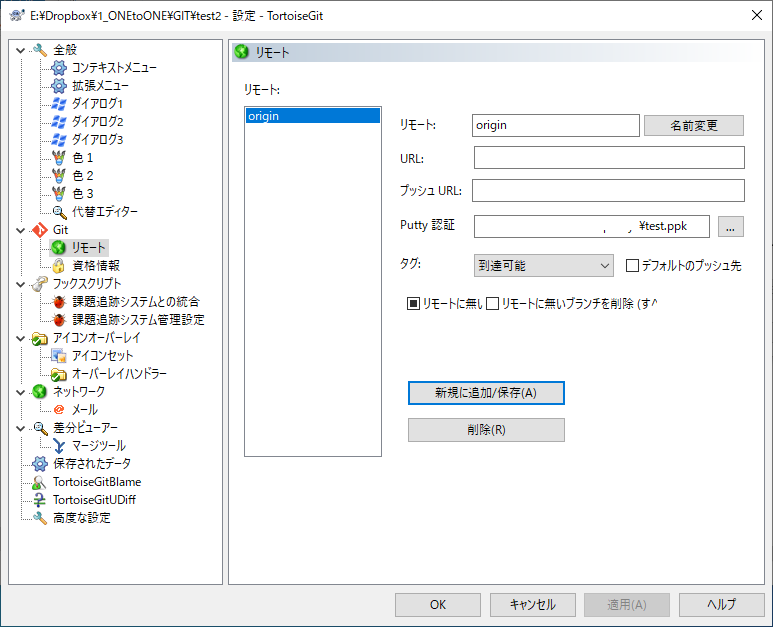Screen dimensions: 773x627
Task: Click the icon for アイコンセット
Action: tap(59, 355)
